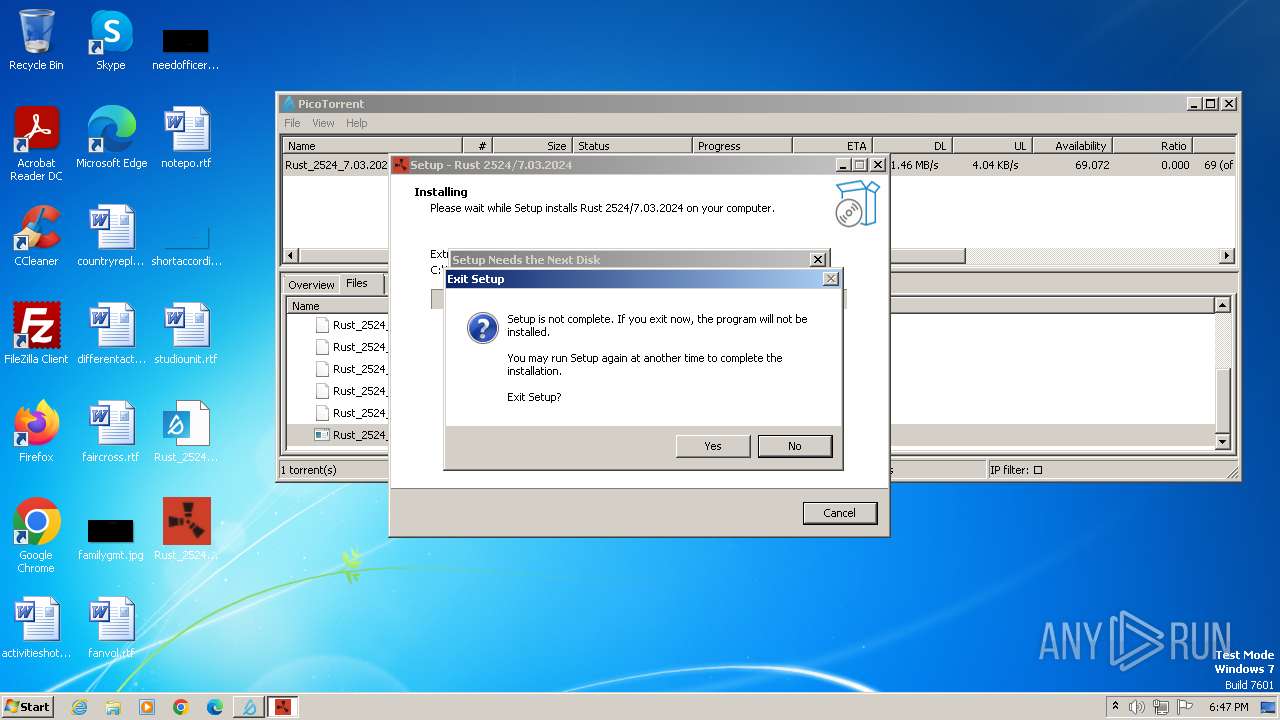Open Recycle Bin on desktop
The image size is (1280, 720).
click(x=36, y=40)
